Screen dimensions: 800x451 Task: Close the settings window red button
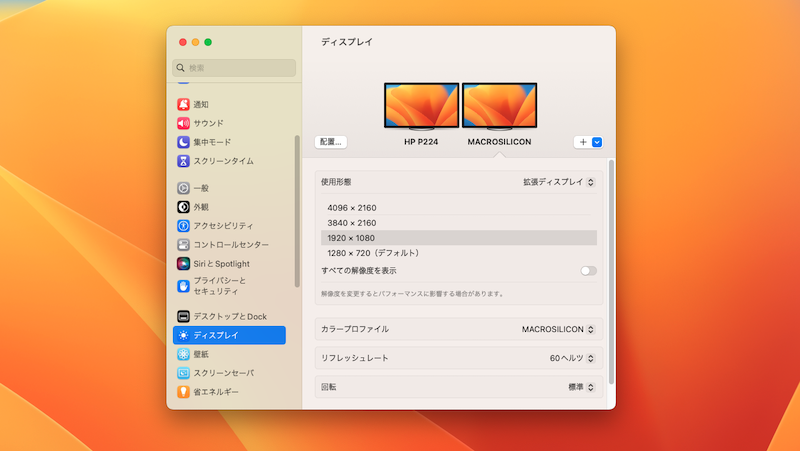pyautogui.click(x=183, y=42)
